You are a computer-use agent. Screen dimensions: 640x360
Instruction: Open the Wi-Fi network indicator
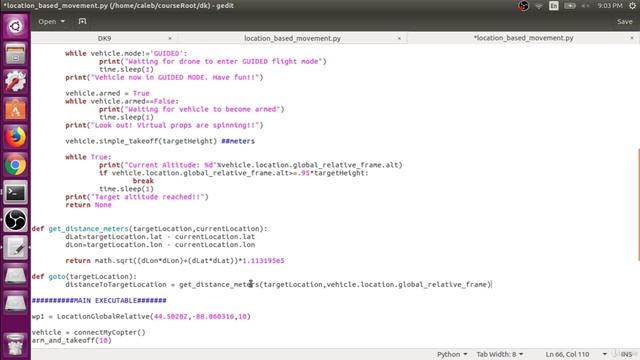point(539,6)
